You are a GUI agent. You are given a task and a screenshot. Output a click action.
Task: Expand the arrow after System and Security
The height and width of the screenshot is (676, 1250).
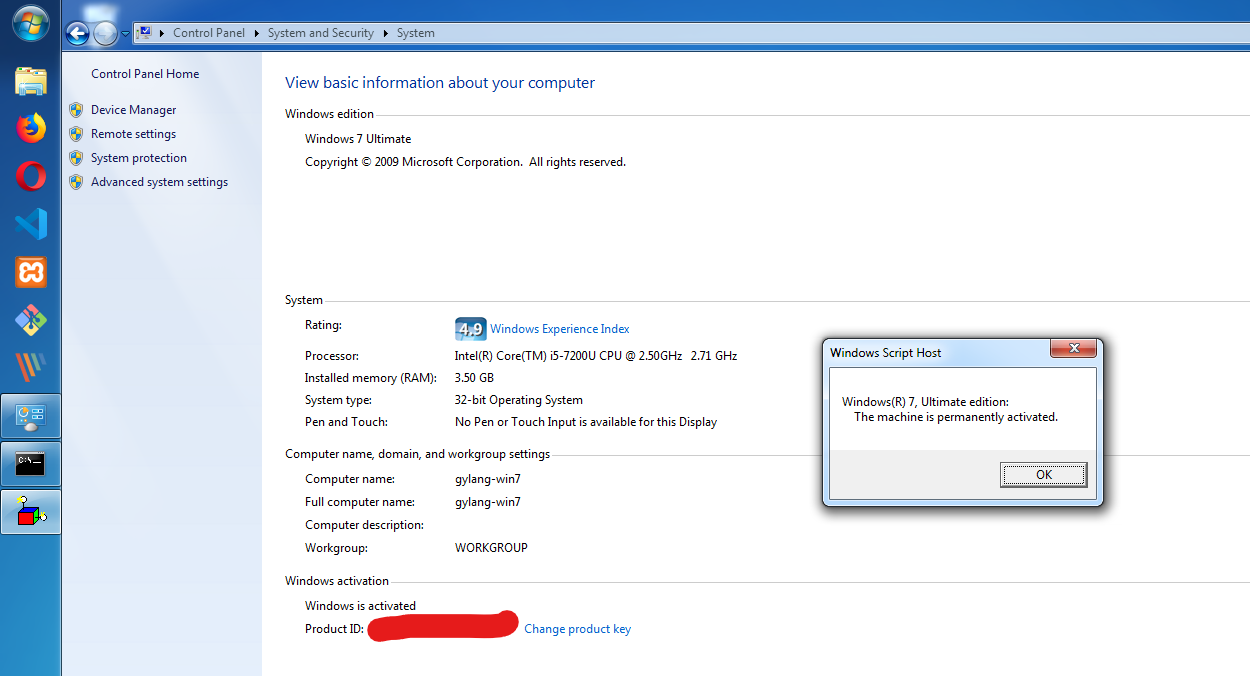[385, 33]
